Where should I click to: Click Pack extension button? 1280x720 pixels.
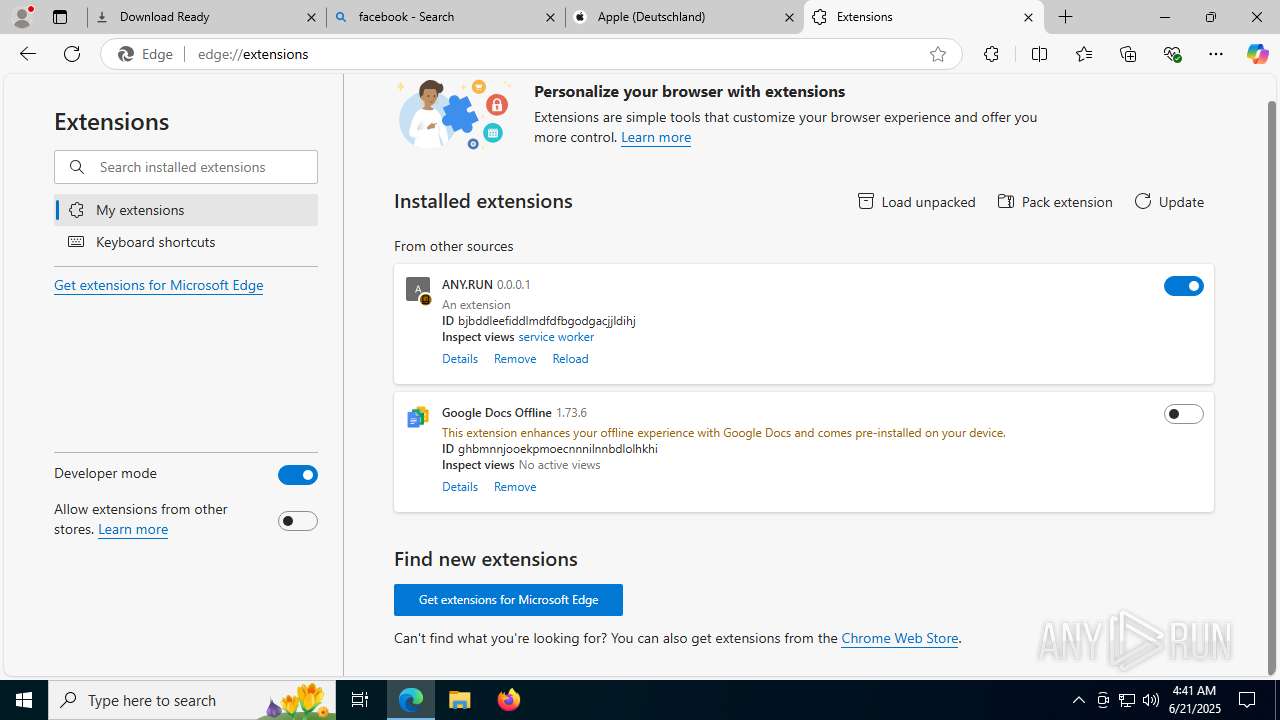coord(1055,202)
